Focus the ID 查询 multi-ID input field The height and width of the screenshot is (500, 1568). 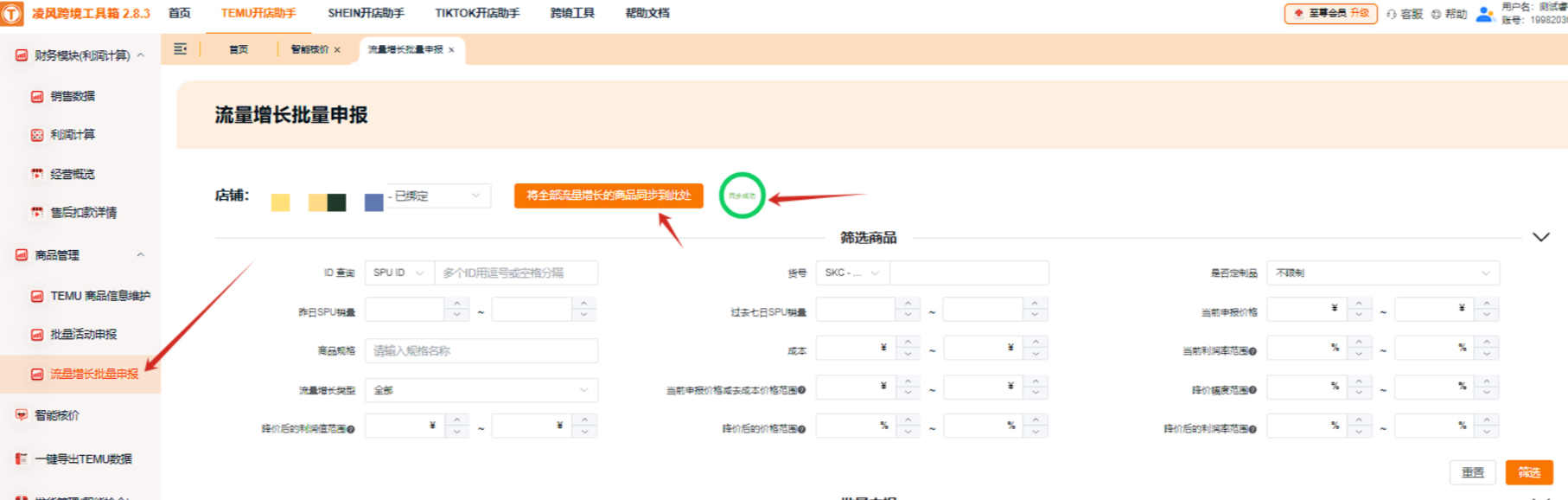click(x=516, y=272)
